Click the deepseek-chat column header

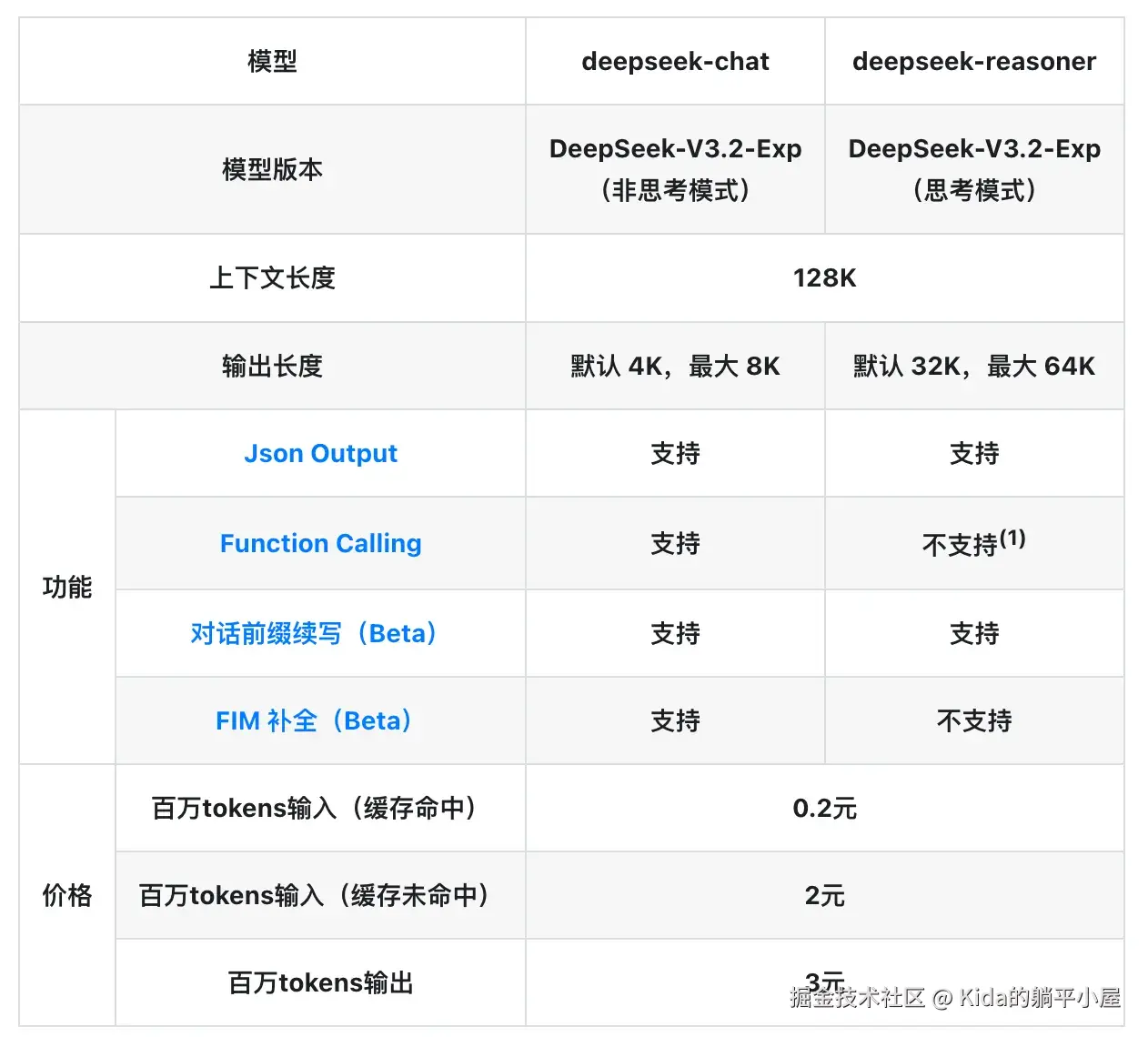pyautogui.click(x=675, y=61)
